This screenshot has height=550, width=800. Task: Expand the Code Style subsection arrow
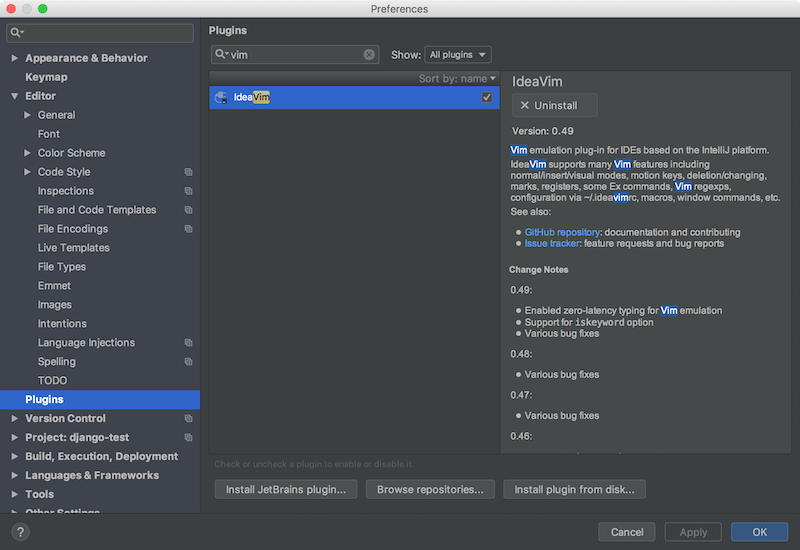click(x=28, y=172)
